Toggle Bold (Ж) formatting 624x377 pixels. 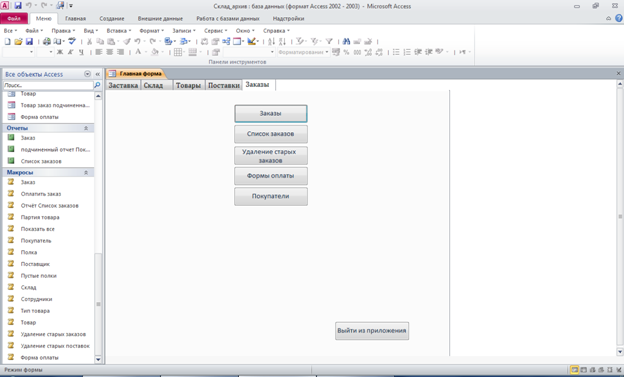tap(60, 52)
